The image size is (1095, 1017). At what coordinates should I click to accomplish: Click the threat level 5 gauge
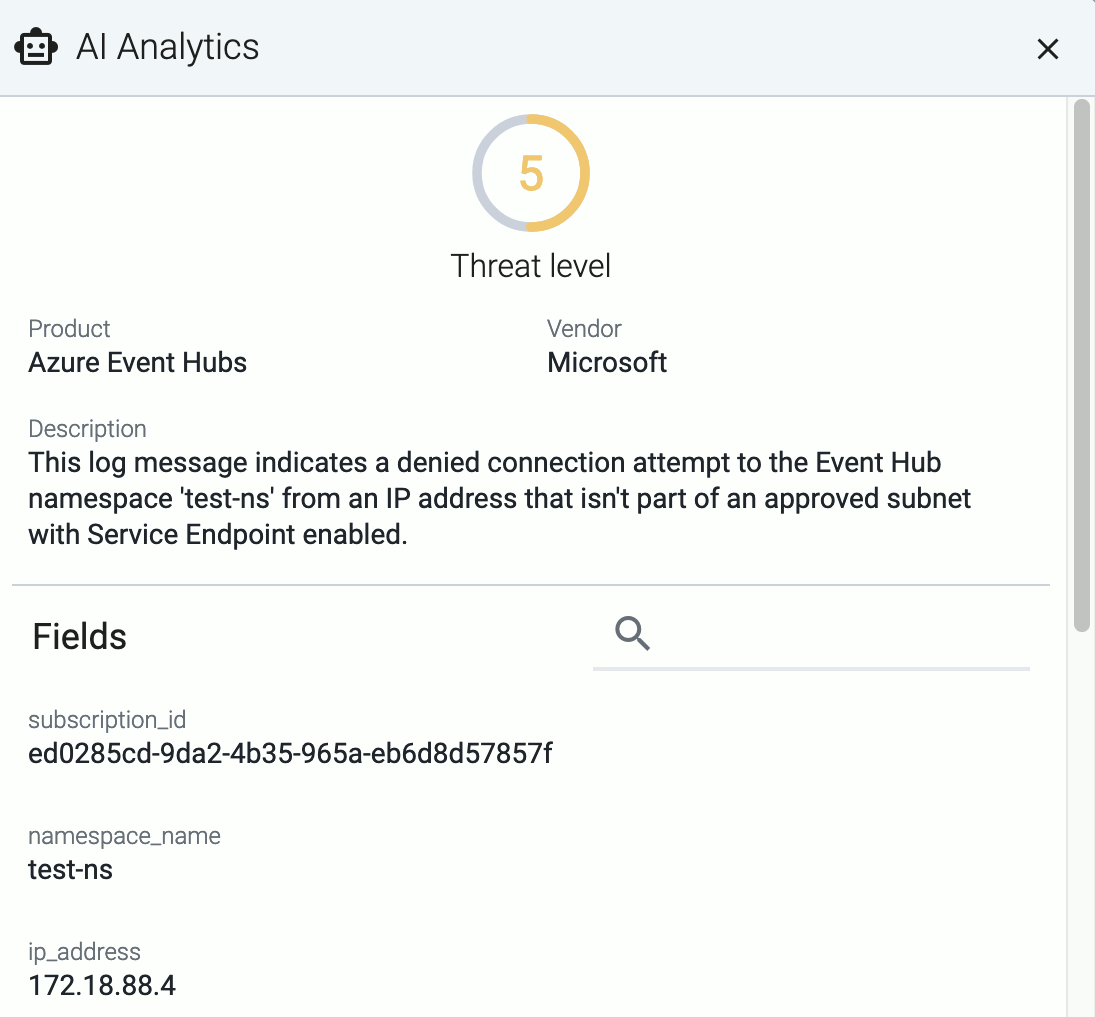(x=531, y=173)
